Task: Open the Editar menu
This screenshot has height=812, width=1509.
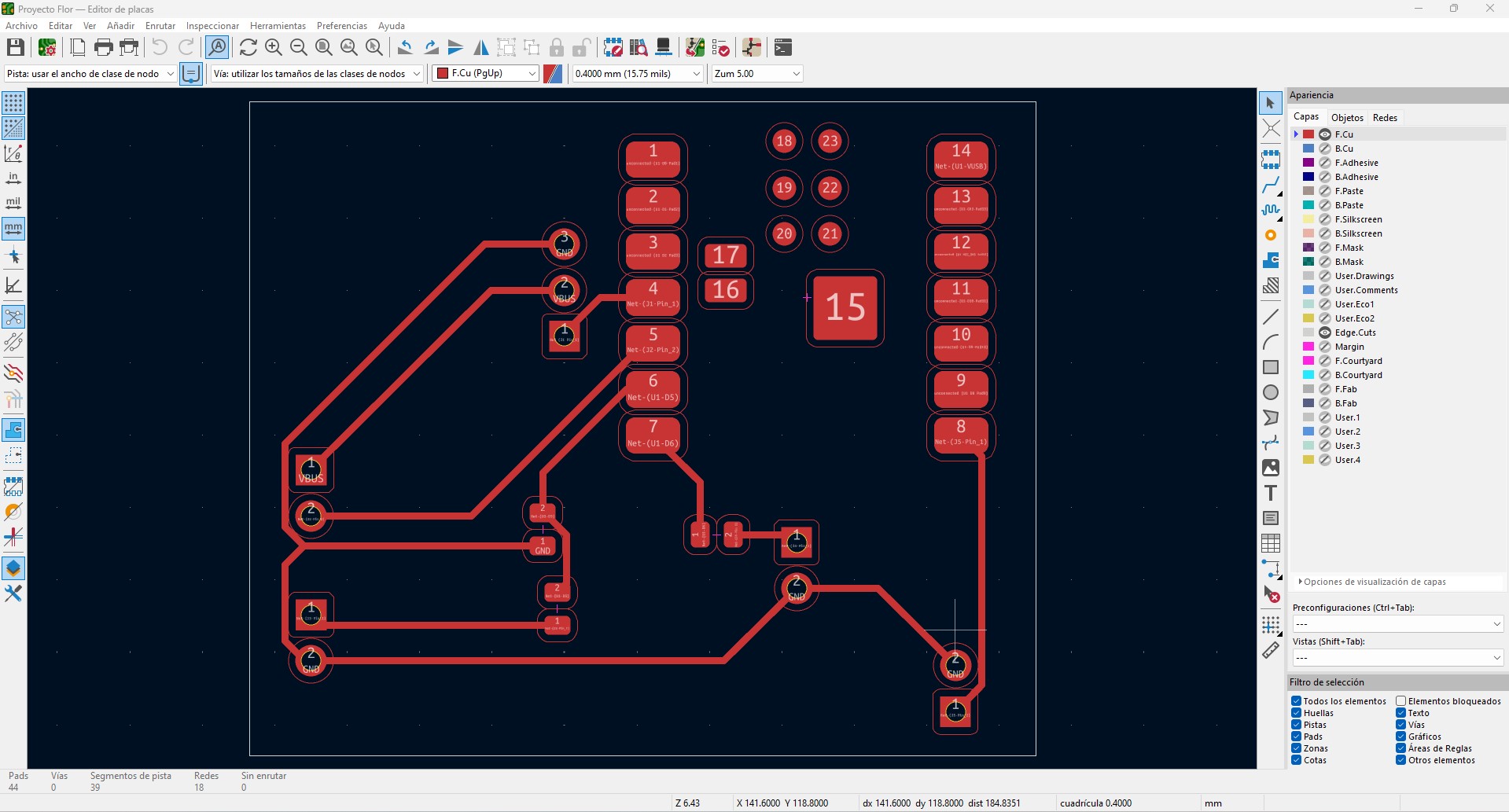Action: pos(61,26)
